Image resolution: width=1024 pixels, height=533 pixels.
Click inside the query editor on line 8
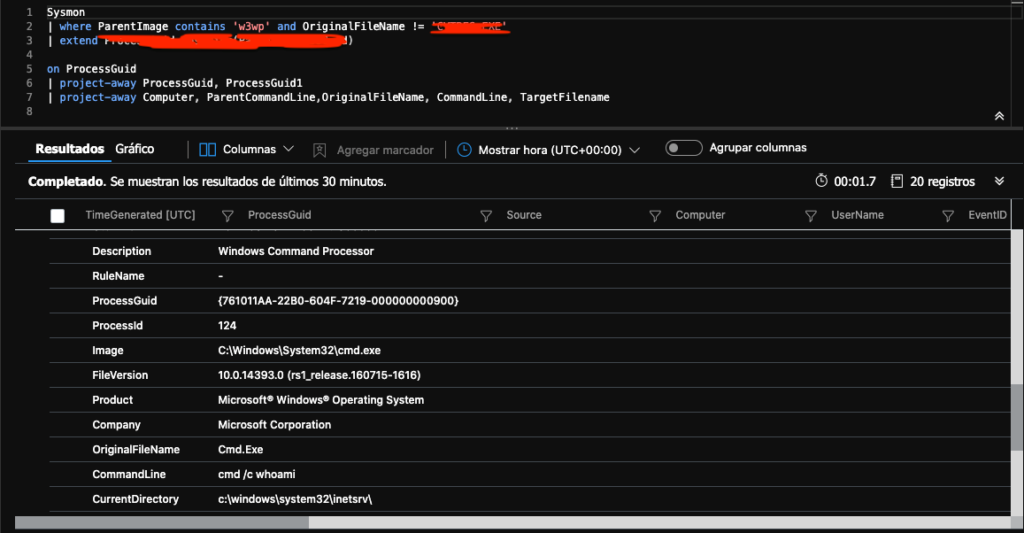[300, 112]
